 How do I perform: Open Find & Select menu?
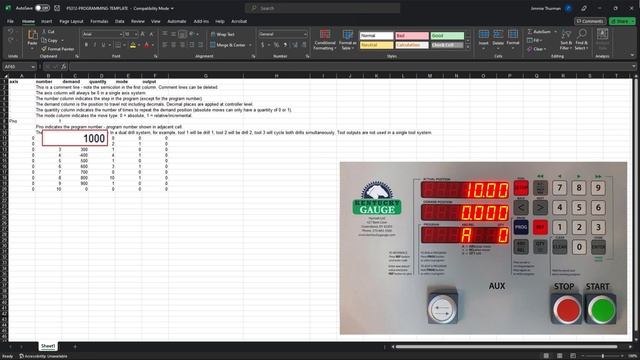point(582,40)
